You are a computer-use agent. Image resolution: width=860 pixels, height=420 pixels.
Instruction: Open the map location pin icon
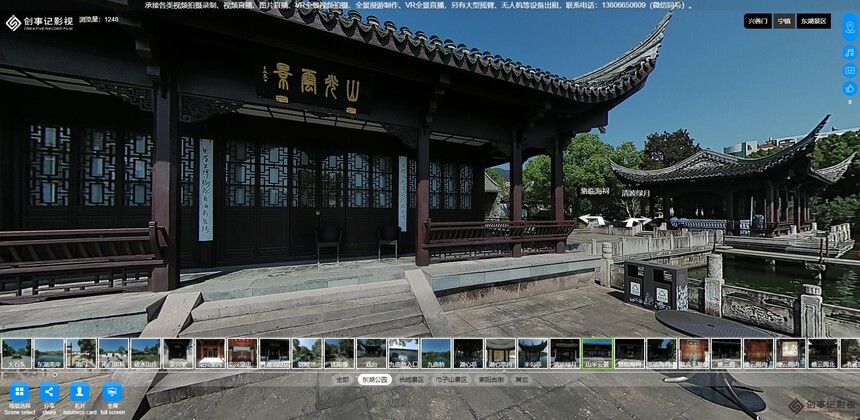850,27
